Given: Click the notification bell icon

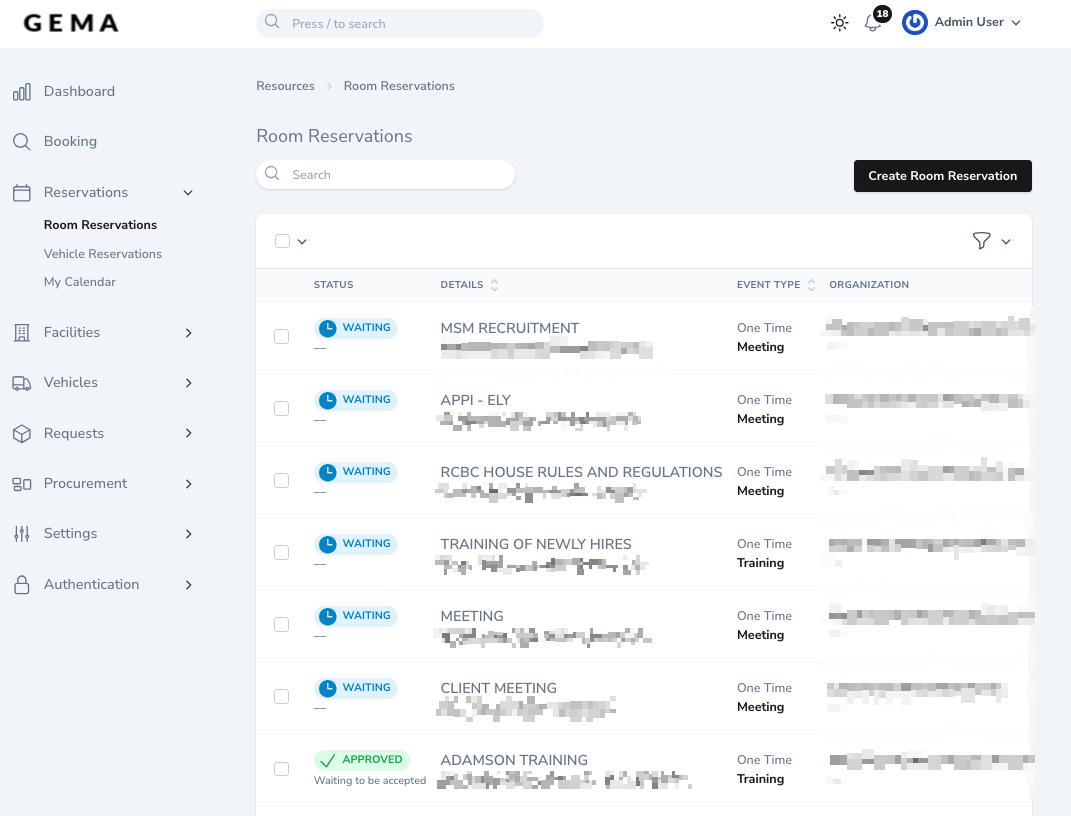Looking at the screenshot, I should (x=869, y=23).
